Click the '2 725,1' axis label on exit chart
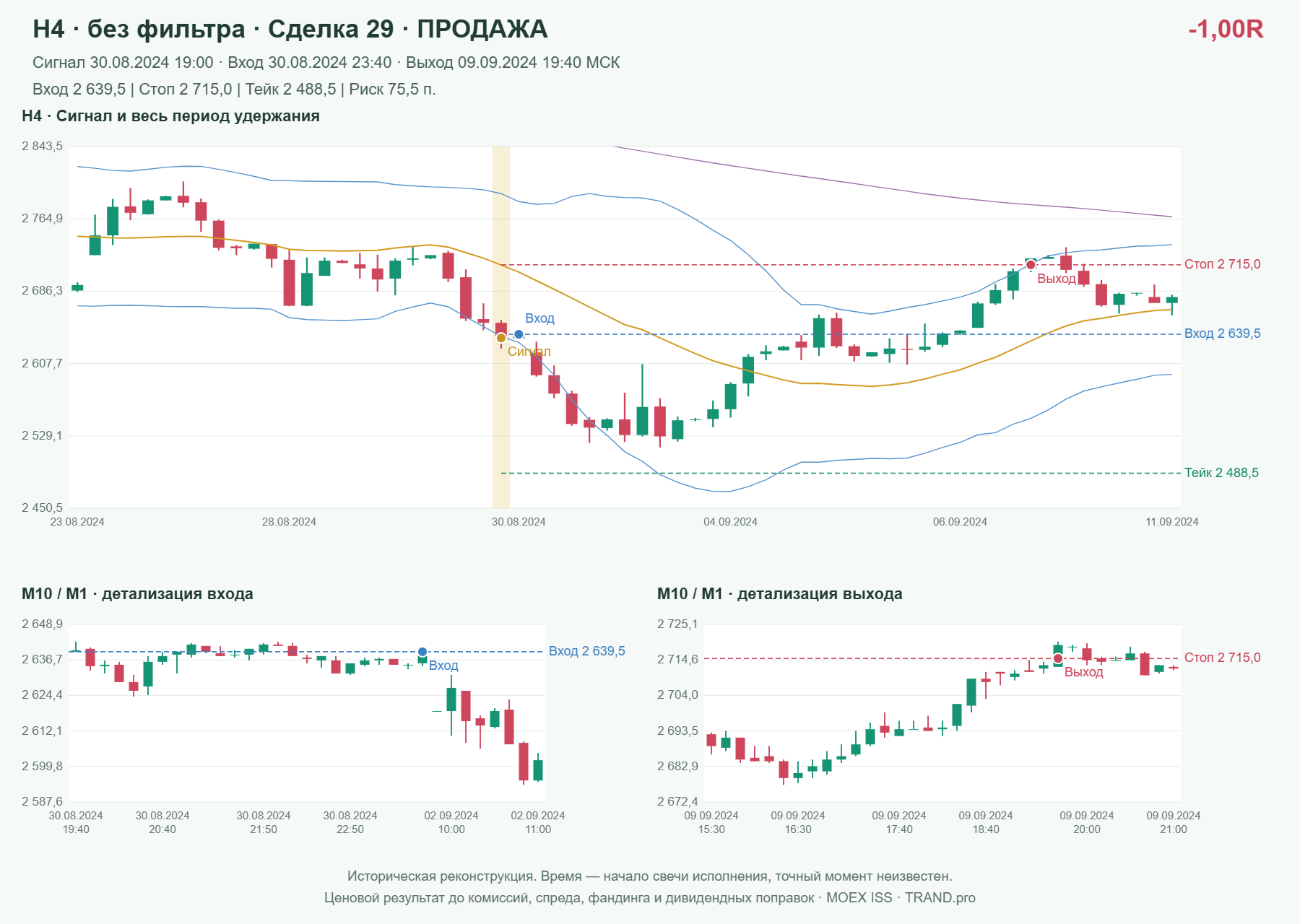 tap(678, 624)
